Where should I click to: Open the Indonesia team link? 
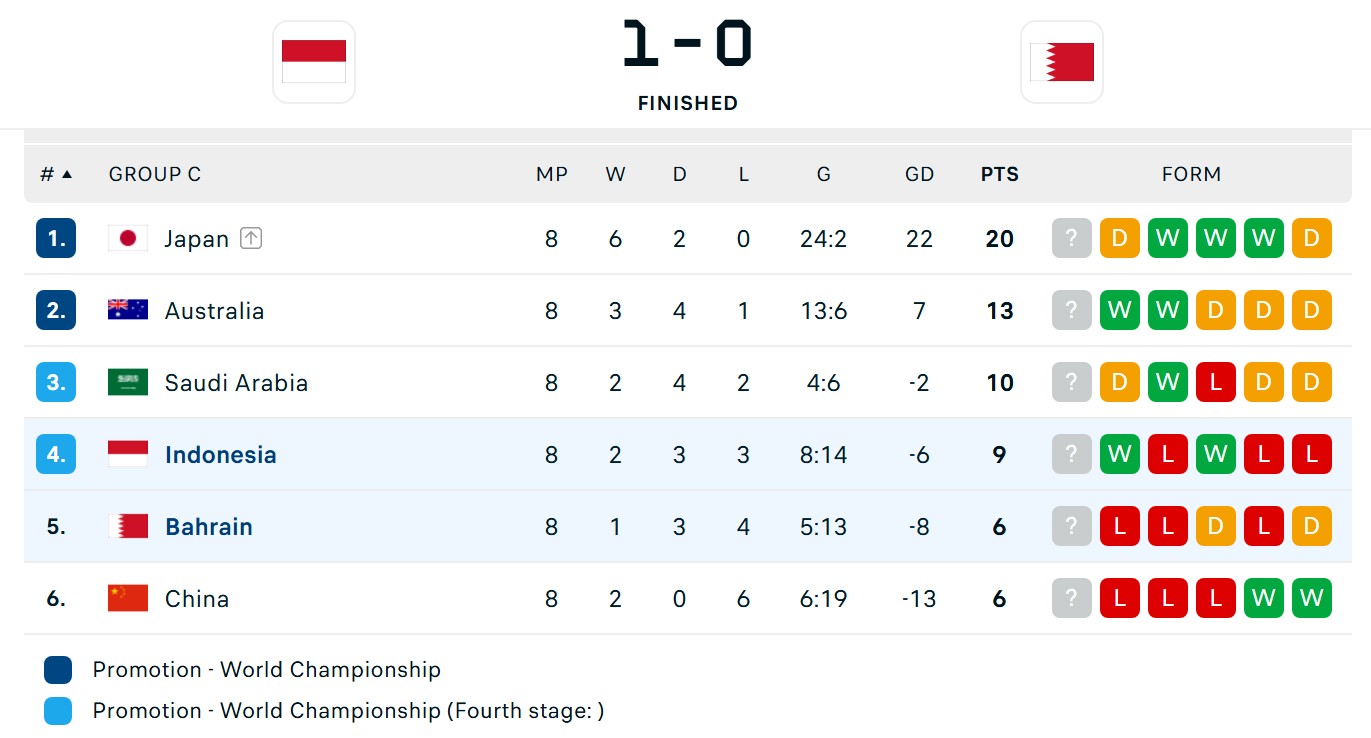pos(220,454)
